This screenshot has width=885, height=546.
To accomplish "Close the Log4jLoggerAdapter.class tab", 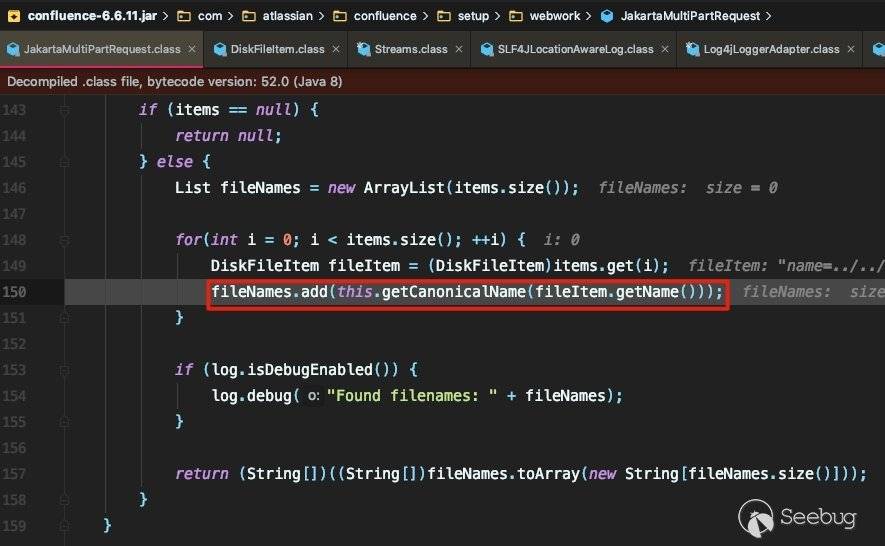I will click(851, 49).
